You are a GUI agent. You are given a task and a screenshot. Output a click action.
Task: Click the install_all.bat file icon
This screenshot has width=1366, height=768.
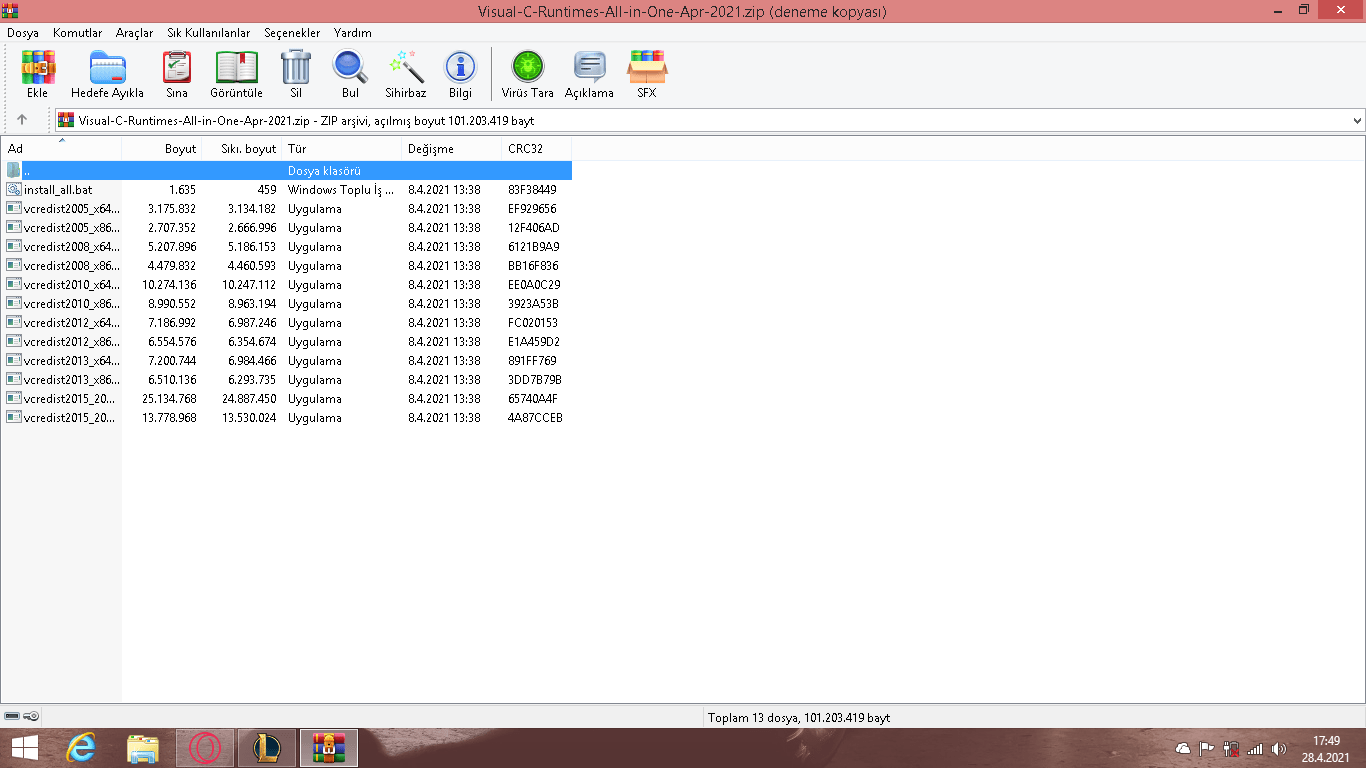coord(13,190)
